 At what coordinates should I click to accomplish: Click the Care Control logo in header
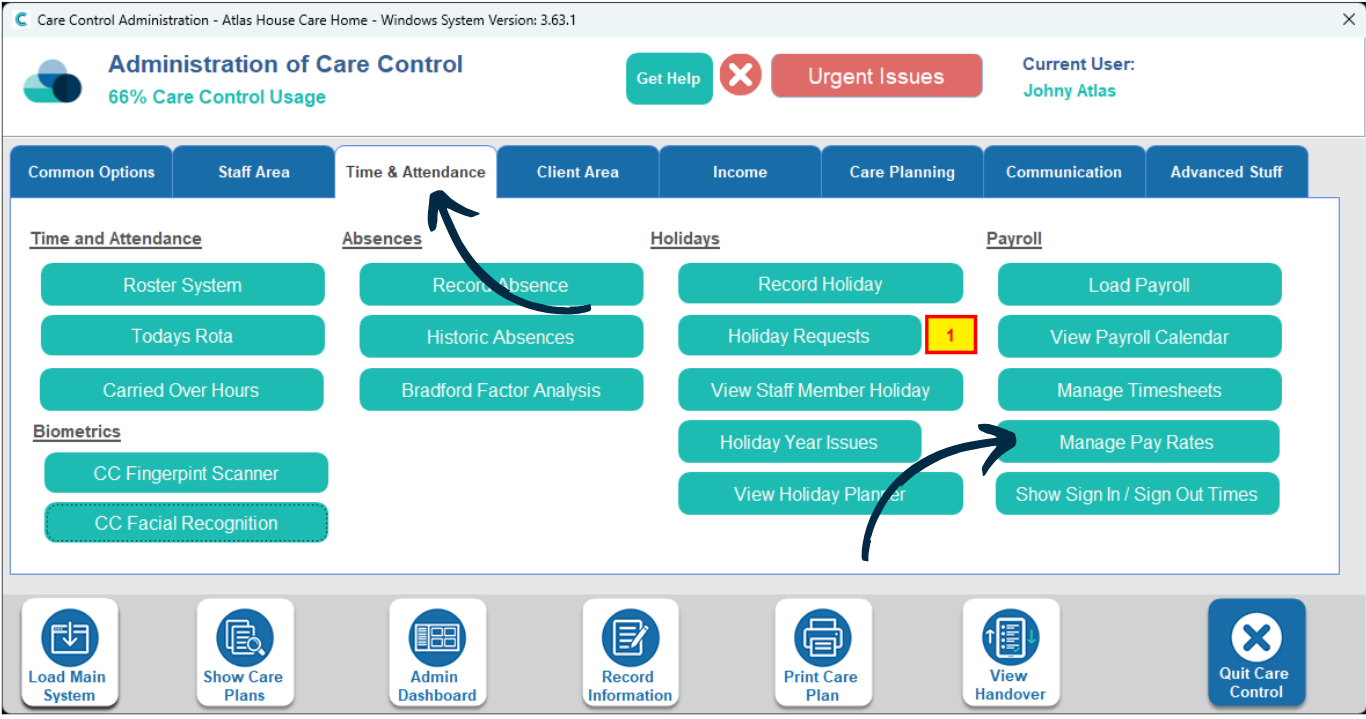pos(53,82)
